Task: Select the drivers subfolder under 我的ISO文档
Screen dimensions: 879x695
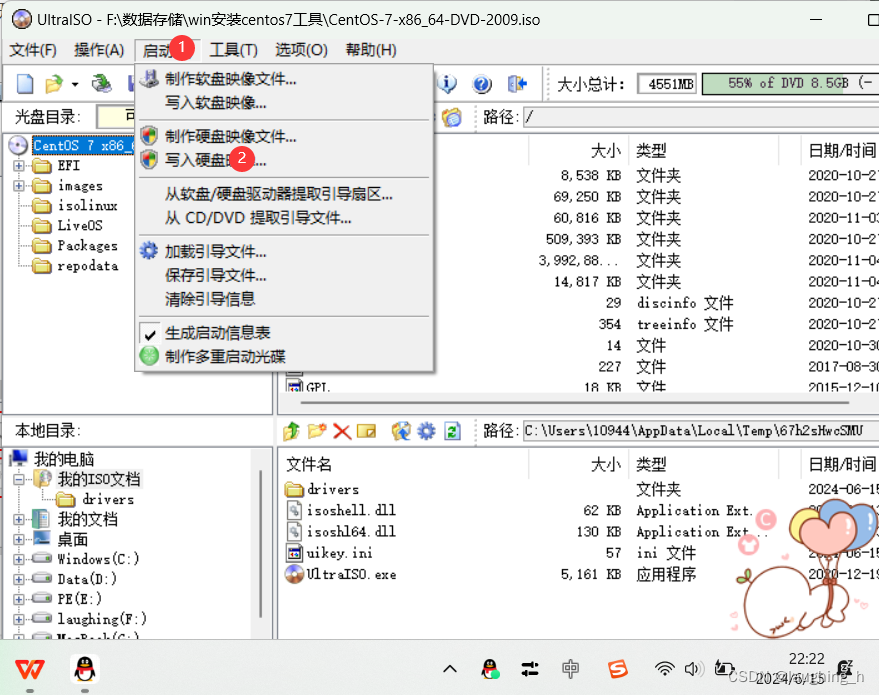Action: [108, 499]
